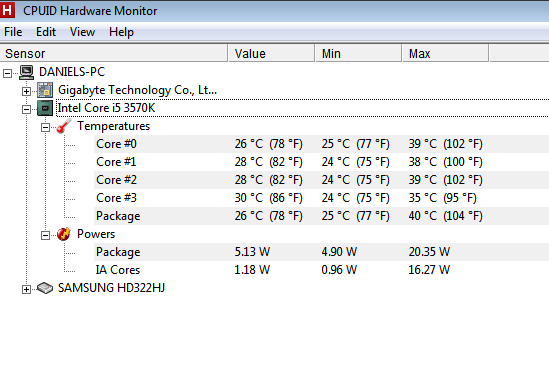Select the Powers label
The height and width of the screenshot is (389, 549).
point(96,234)
